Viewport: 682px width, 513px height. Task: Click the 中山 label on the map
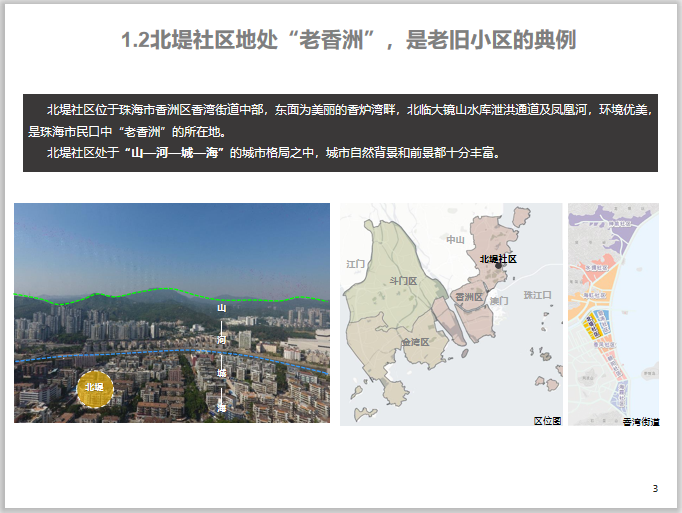tap(456, 239)
